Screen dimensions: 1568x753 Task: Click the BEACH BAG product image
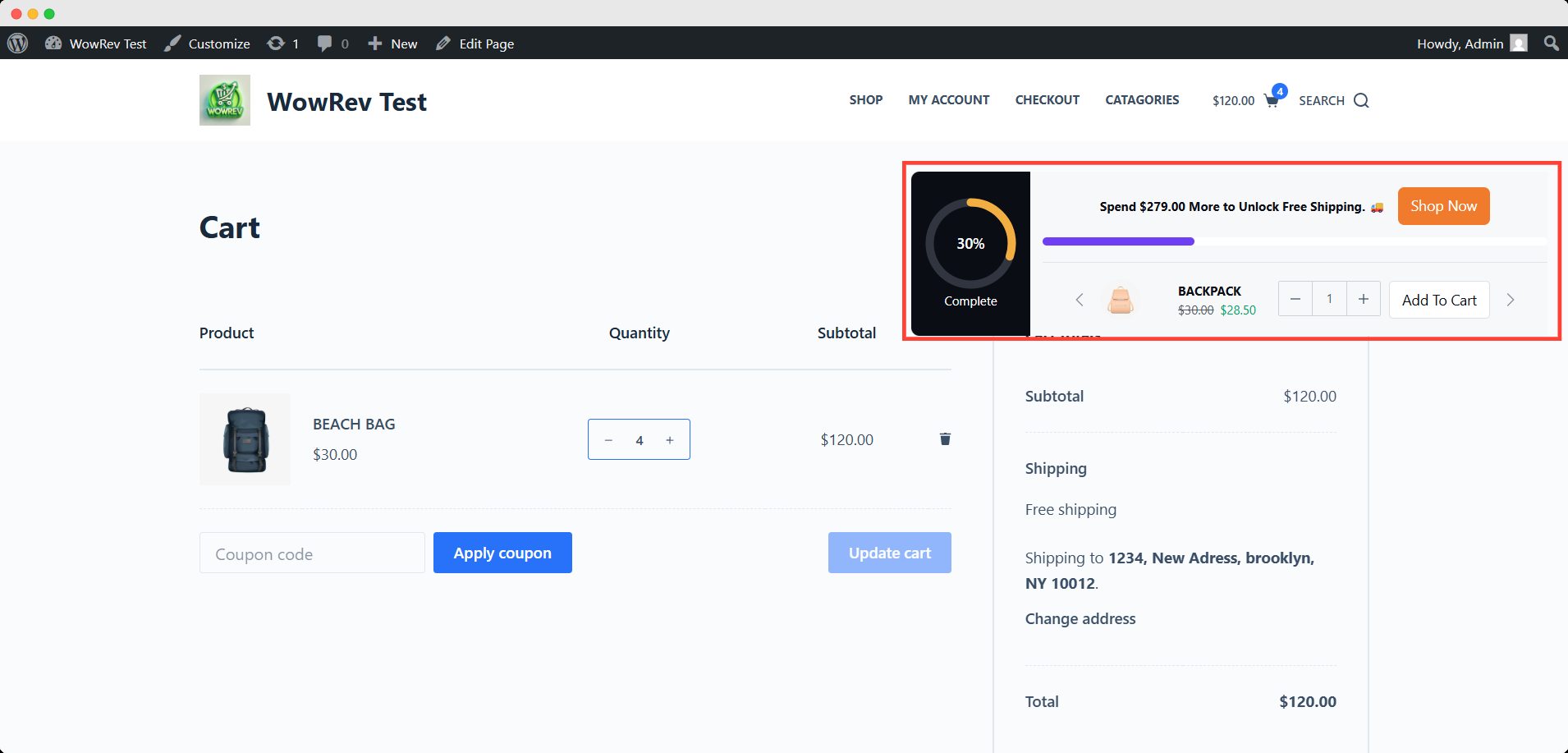tap(245, 439)
